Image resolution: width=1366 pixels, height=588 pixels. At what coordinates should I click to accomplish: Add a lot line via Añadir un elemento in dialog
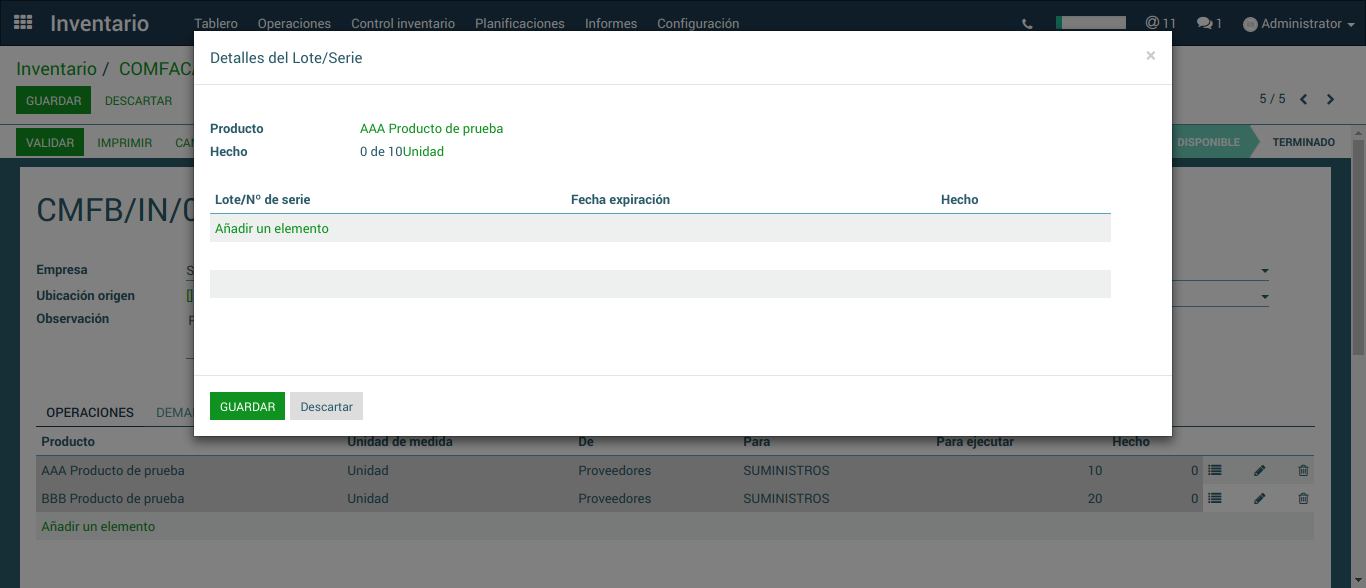tap(272, 228)
